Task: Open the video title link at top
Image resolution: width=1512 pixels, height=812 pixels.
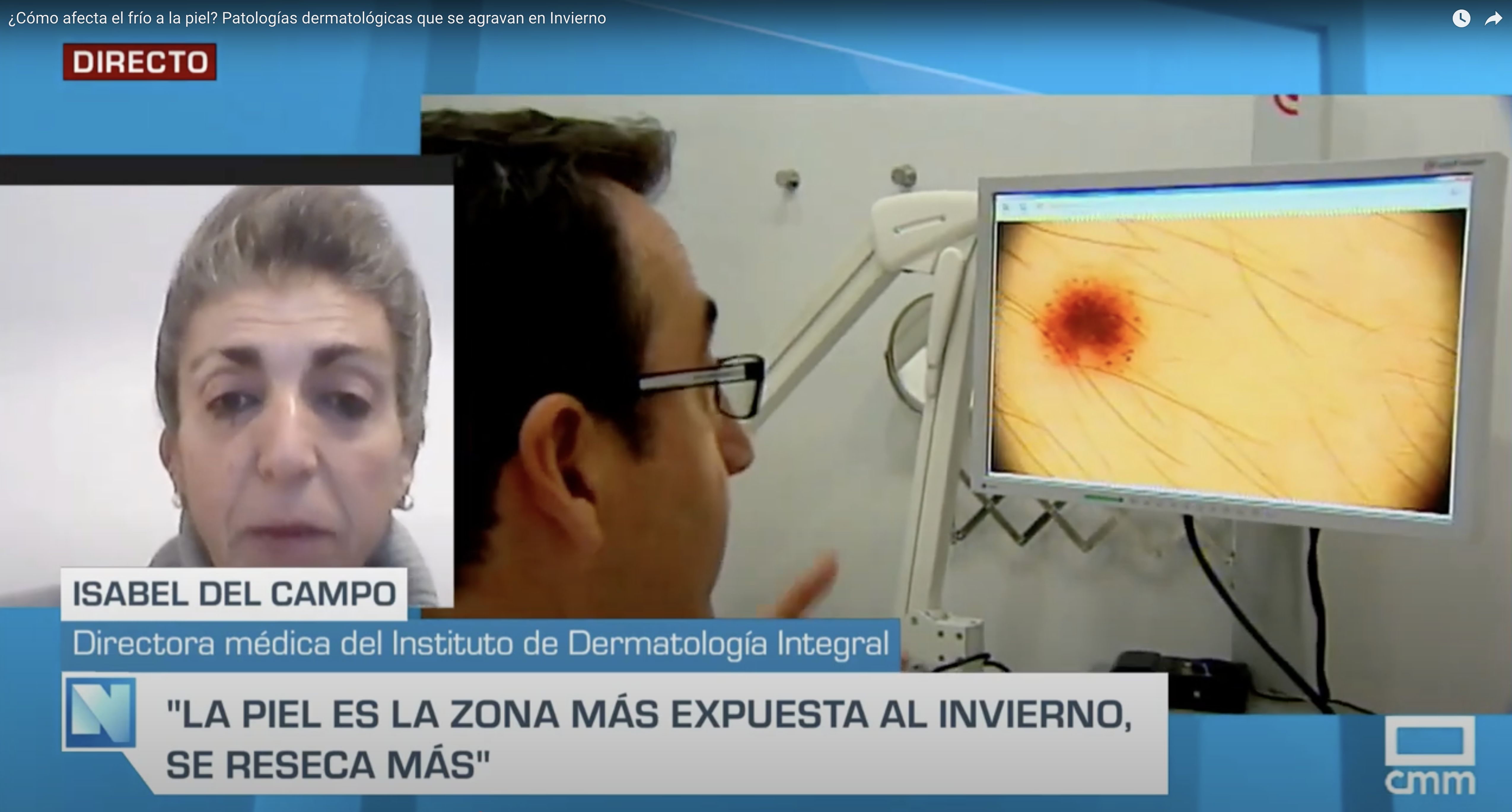Action: pyautogui.click(x=307, y=18)
